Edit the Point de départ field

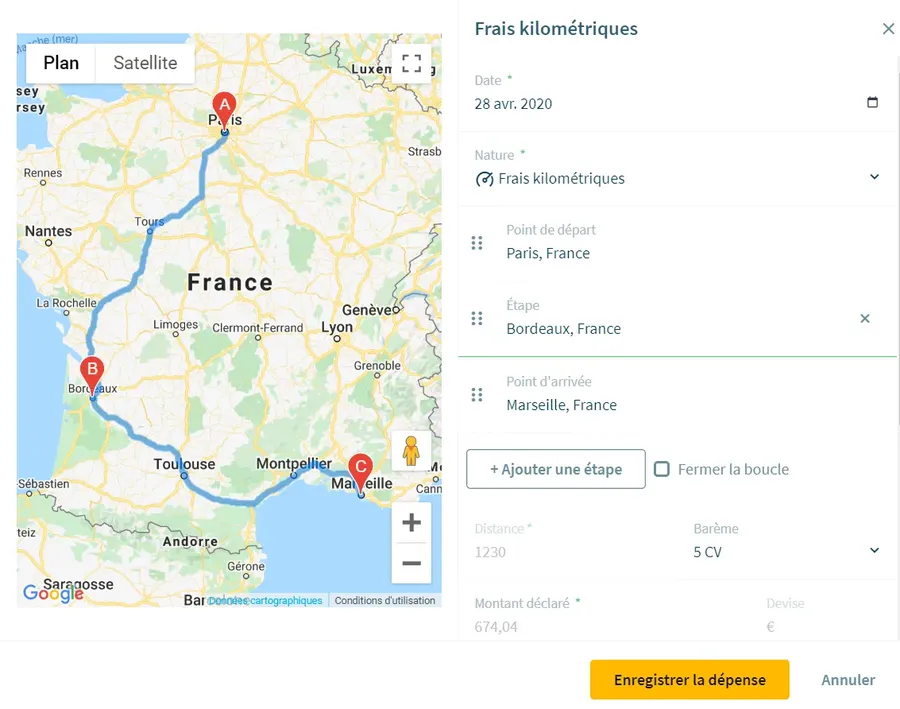tap(600, 253)
